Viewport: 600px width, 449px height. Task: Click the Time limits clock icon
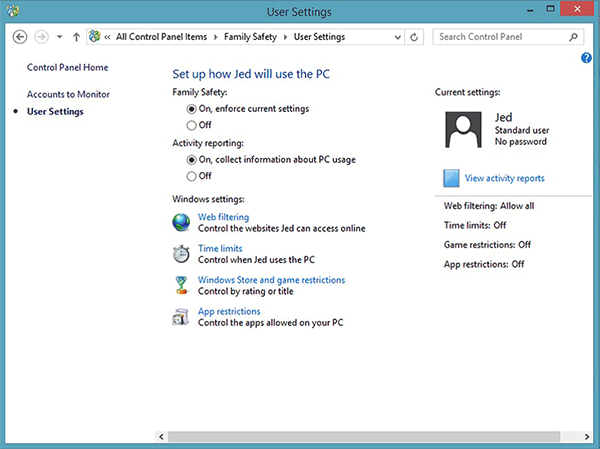181,254
